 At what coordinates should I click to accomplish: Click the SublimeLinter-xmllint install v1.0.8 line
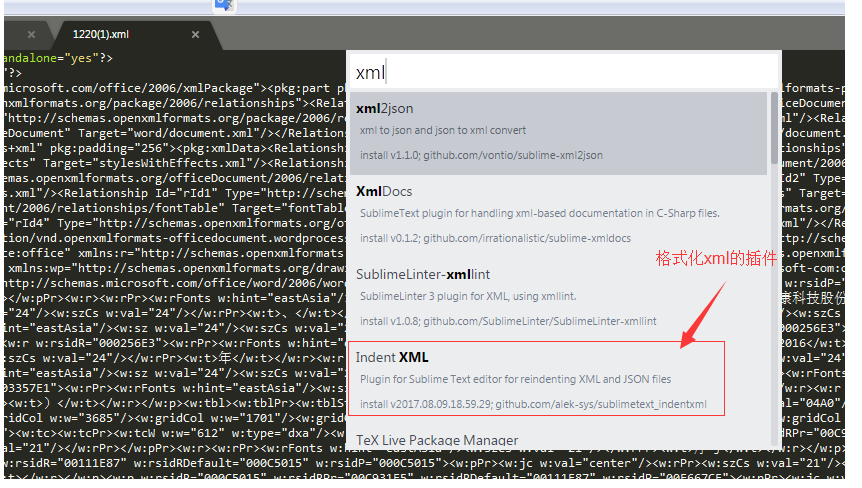[x=508, y=321]
